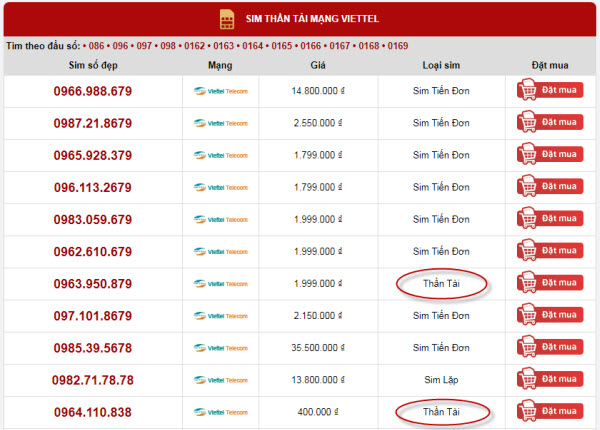The width and height of the screenshot is (600, 430).
Task: Click the Sim số đẹp column header
Action: 93,65
